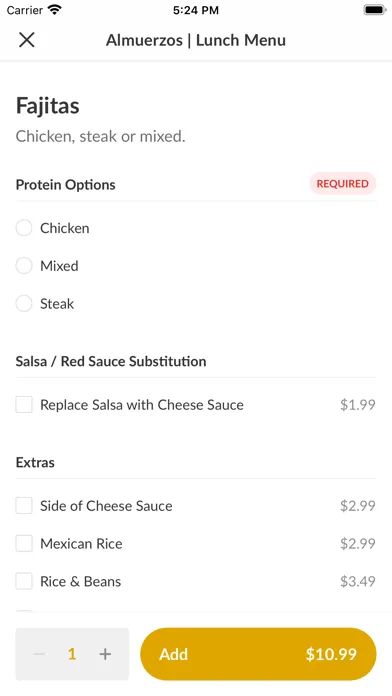Tap the Extras section heading
This screenshot has width=392, height=696.
tap(35, 462)
